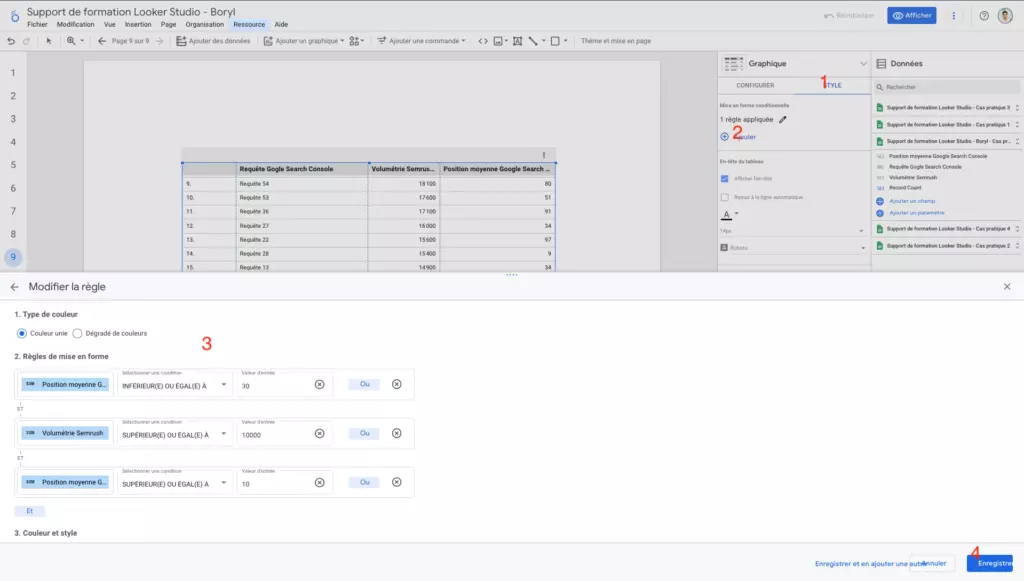Open the help question mark icon
The width and height of the screenshot is (1024, 581).
pos(984,16)
